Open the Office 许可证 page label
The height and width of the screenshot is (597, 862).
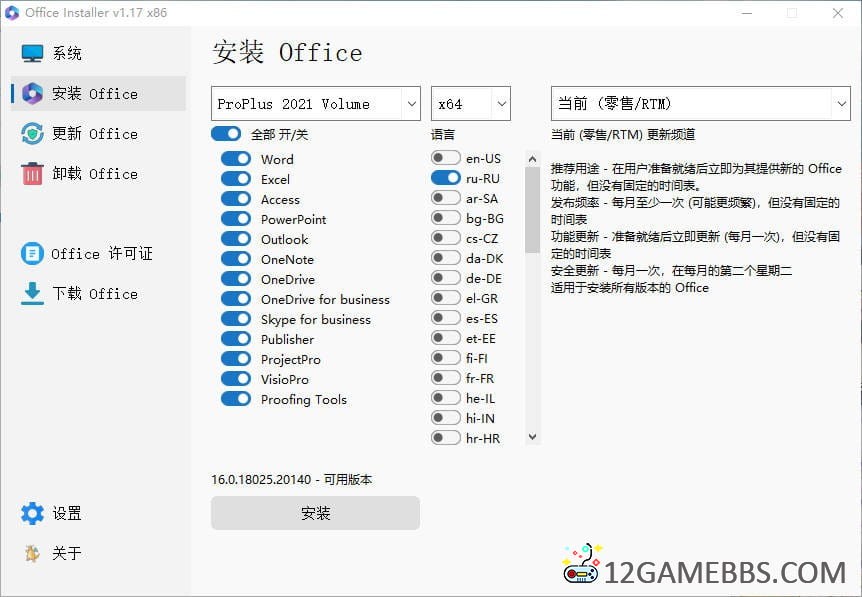(x=102, y=253)
